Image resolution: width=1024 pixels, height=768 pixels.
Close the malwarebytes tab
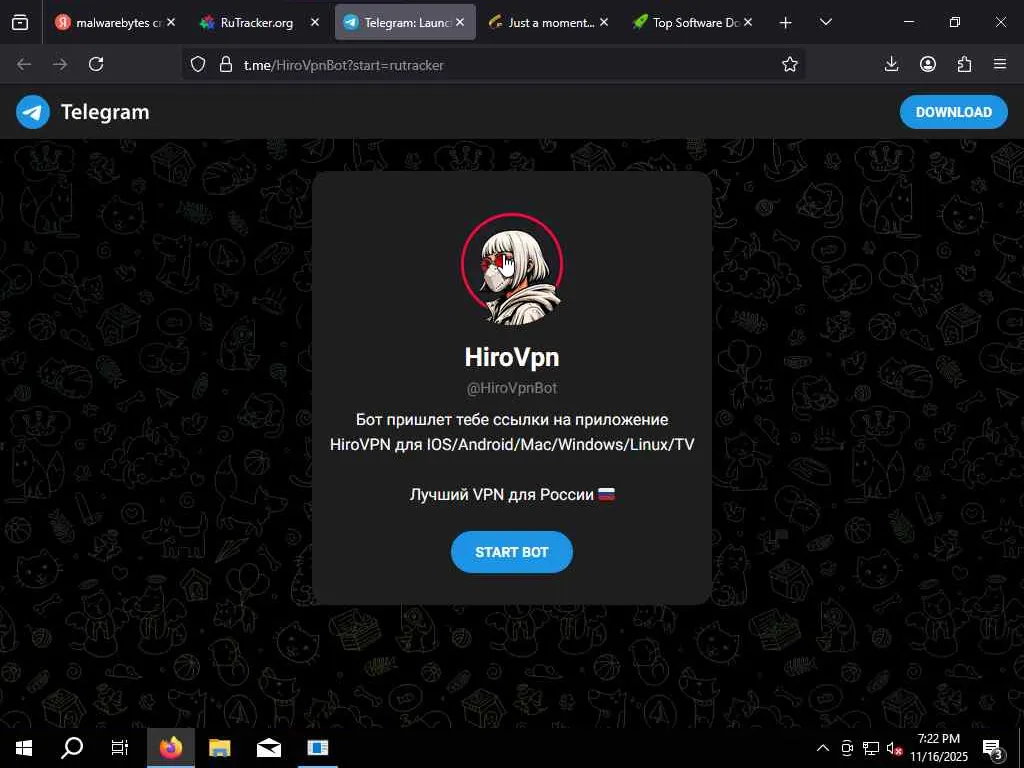(x=170, y=22)
